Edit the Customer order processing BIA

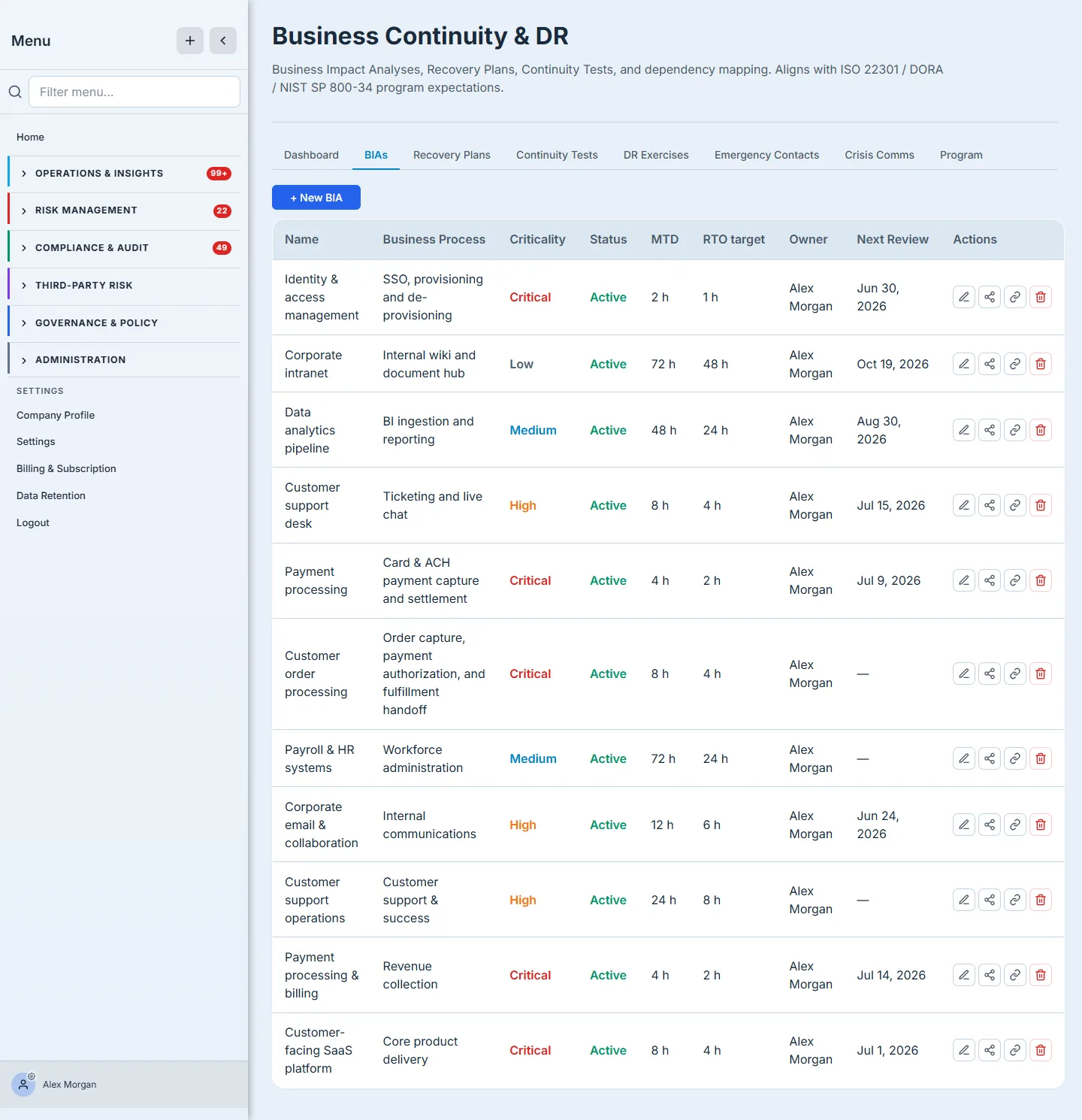964,674
